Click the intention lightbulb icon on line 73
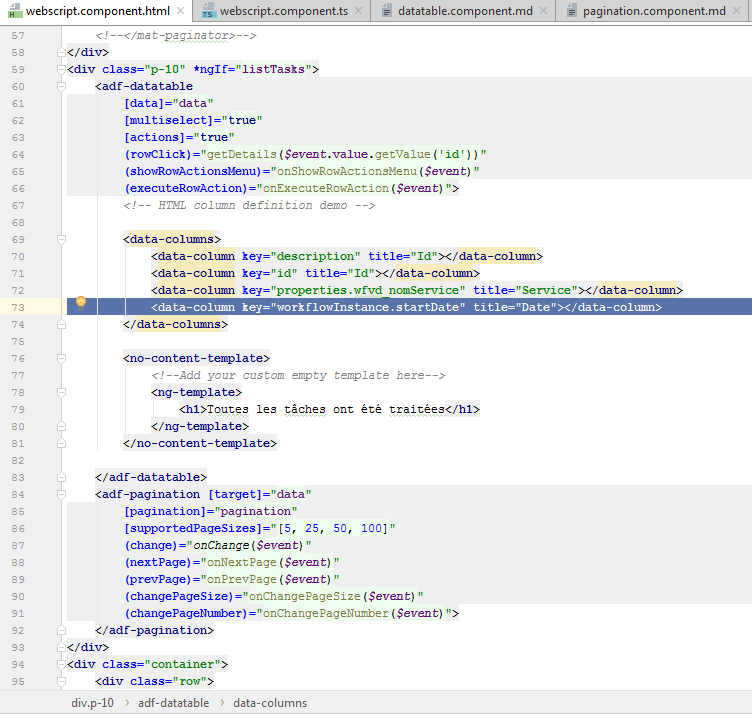752x714 pixels. click(x=81, y=303)
